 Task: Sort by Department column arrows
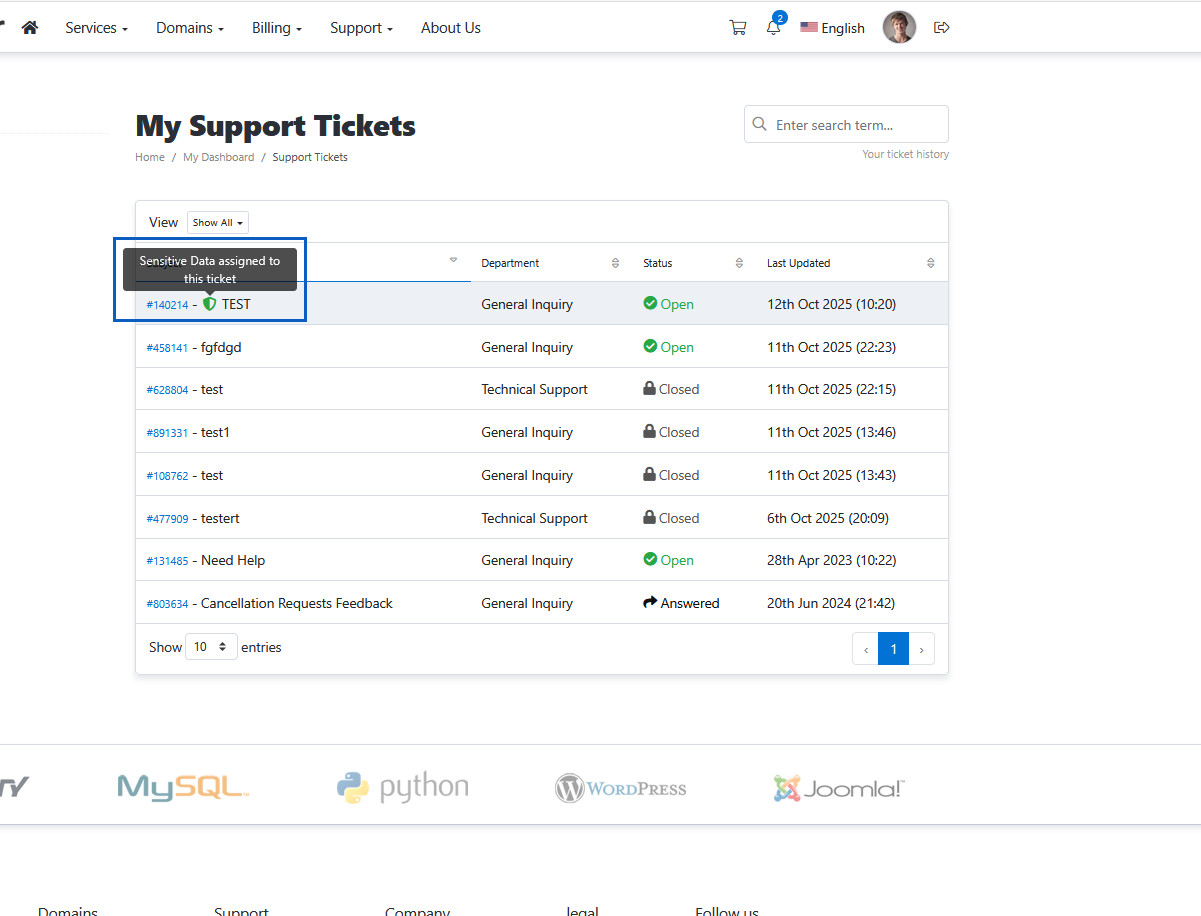[615, 263]
